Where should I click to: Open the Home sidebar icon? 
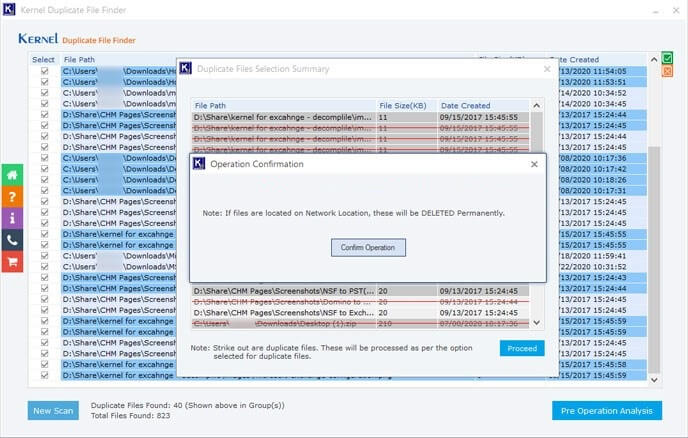[12, 175]
